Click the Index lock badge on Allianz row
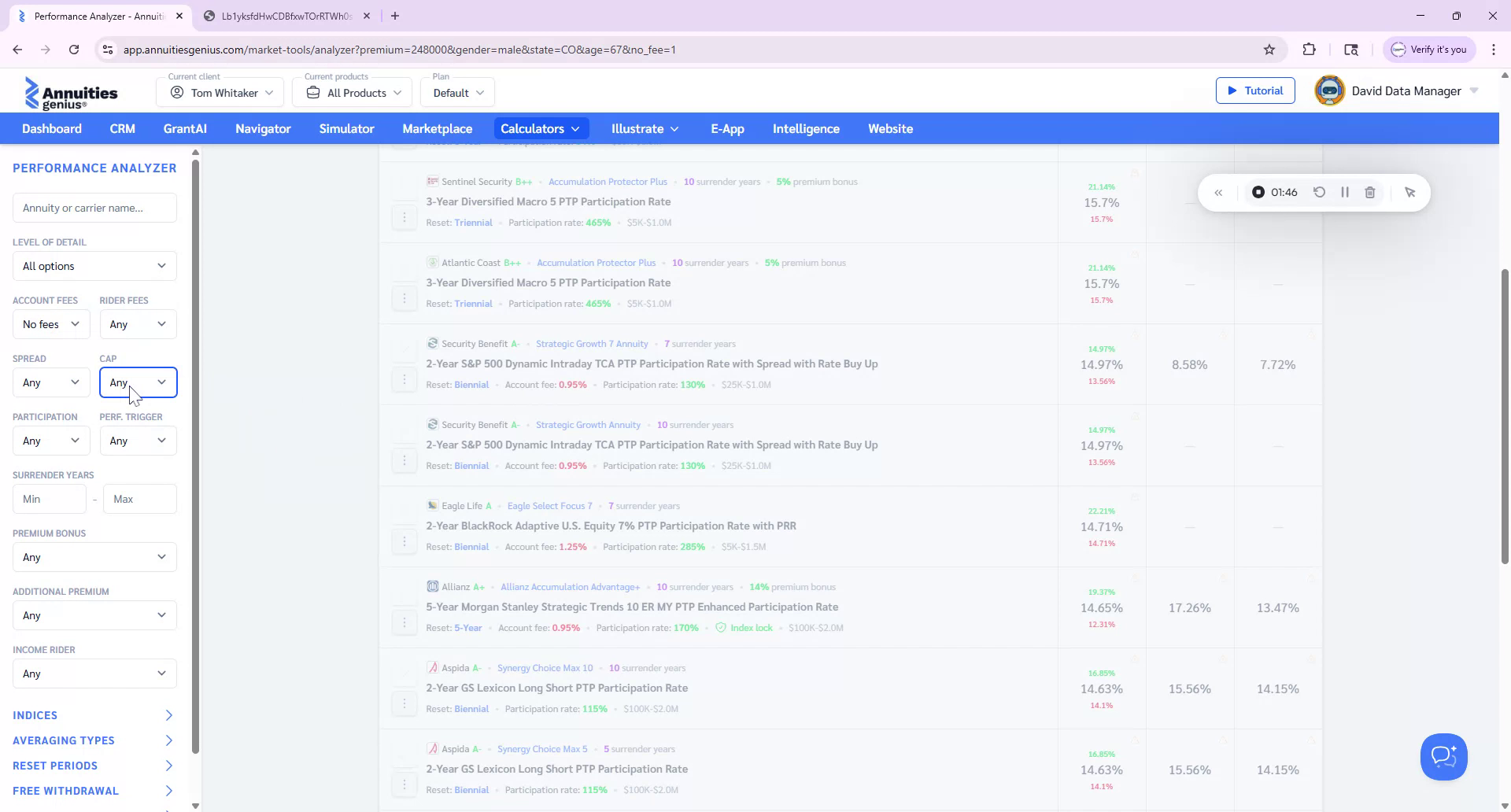This screenshot has width=1511, height=812. (x=744, y=628)
